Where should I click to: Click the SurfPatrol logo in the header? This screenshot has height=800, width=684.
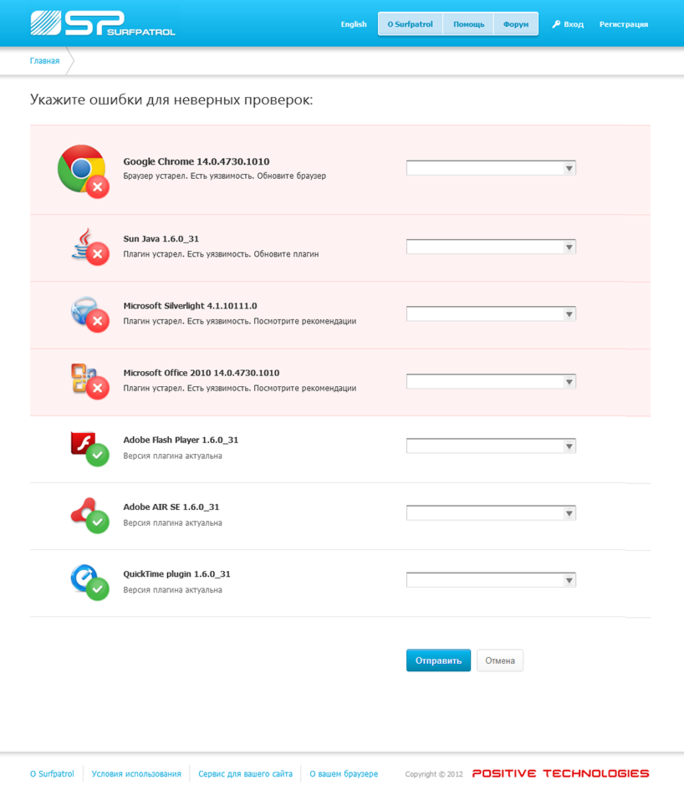click(x=100, y=22)
